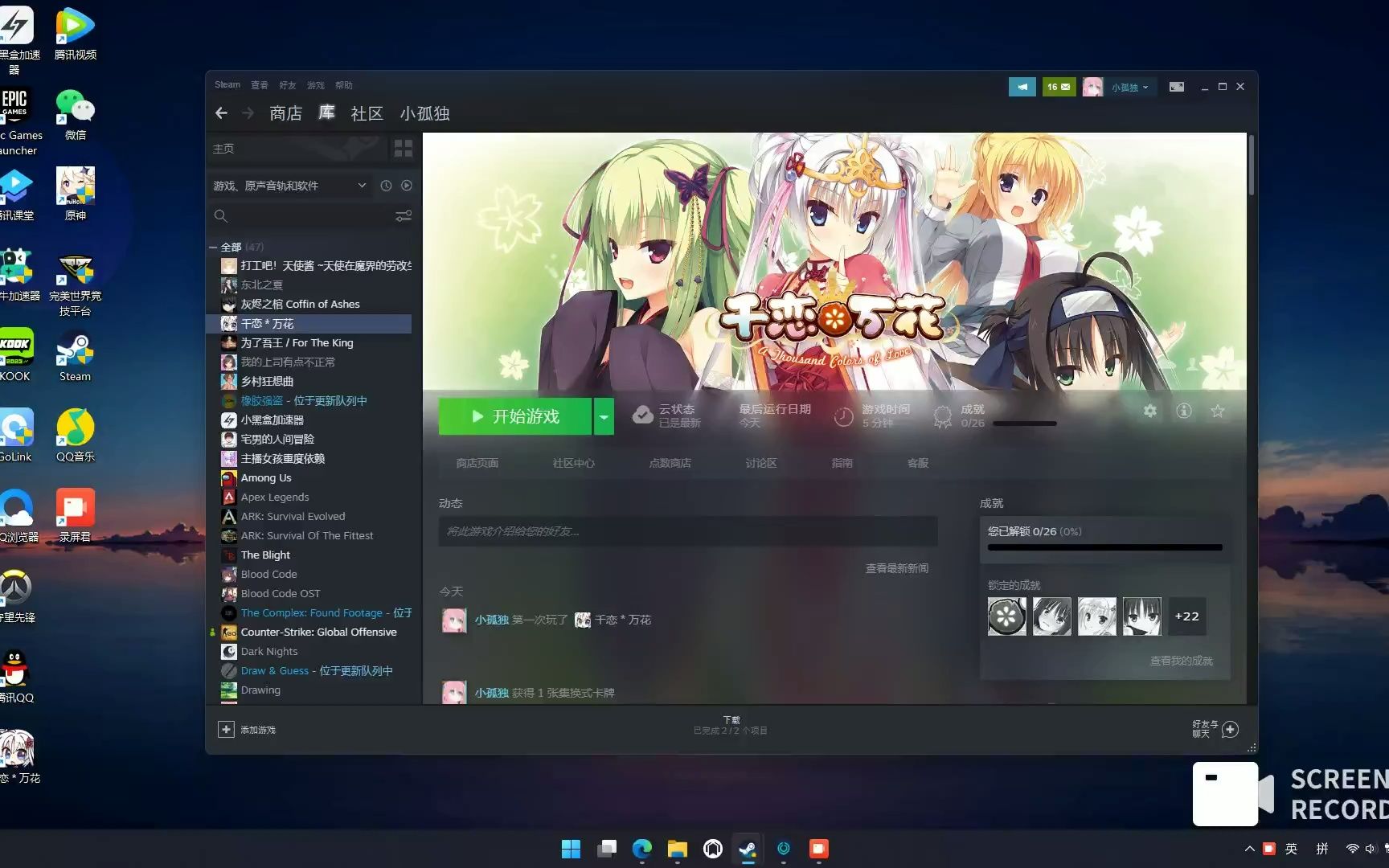Screen dimensions: 1389x868
Task: Open the Steam menu
Action: (227, 84)
